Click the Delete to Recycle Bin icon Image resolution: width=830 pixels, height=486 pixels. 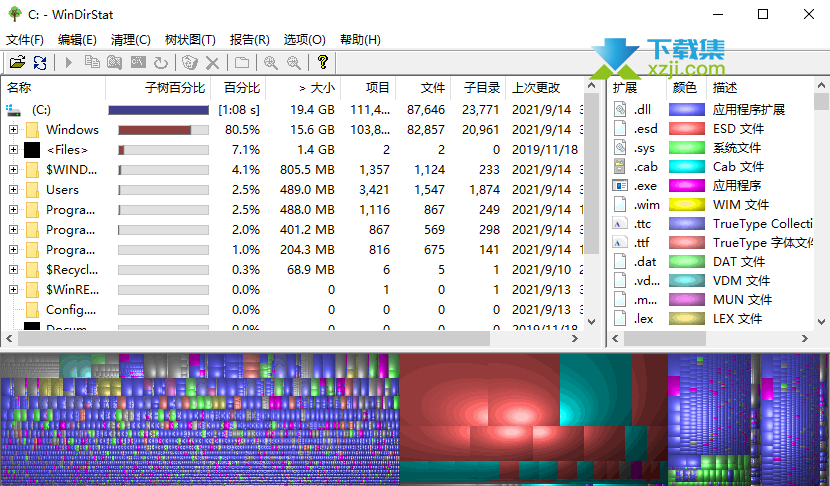[x=190, y=62]
